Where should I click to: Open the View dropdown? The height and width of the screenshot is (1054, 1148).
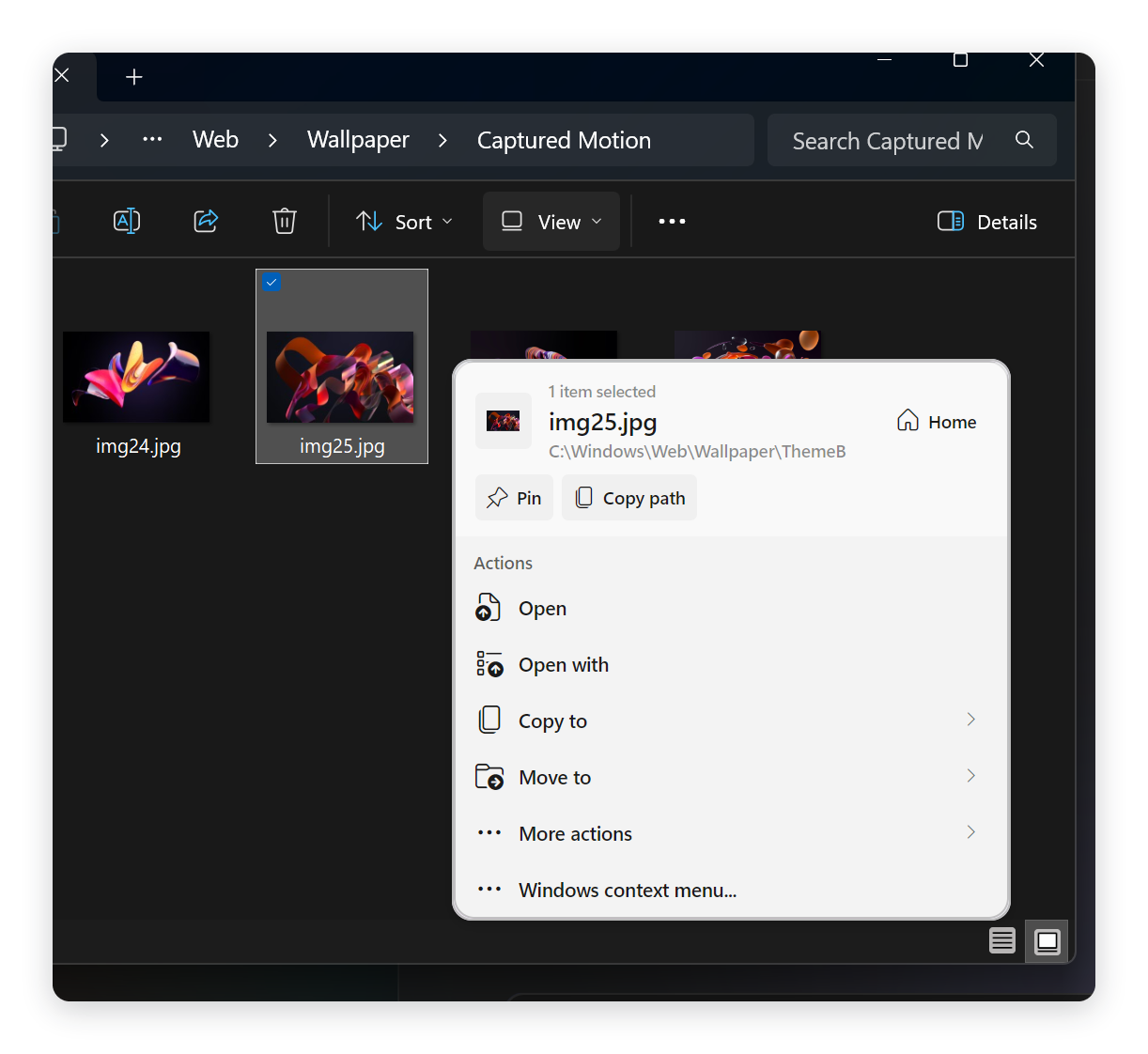pyautogui.click(x=551, y=222)
